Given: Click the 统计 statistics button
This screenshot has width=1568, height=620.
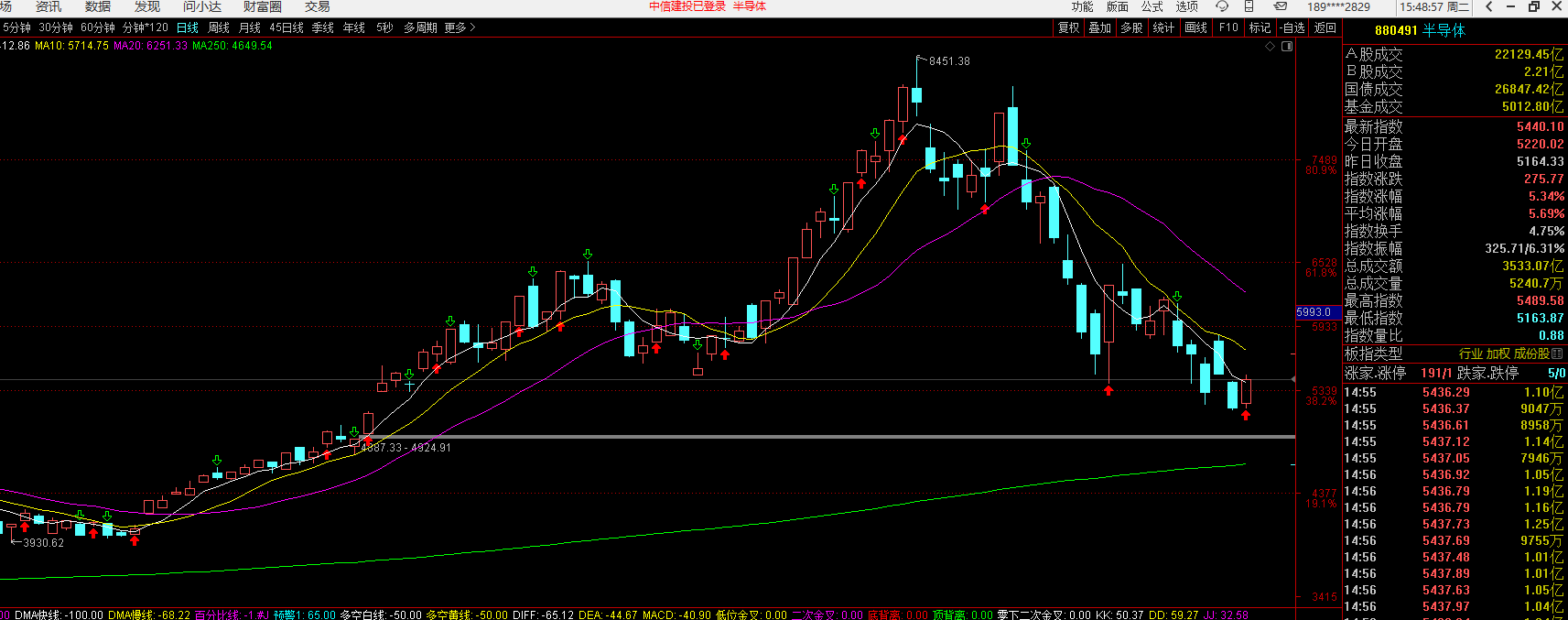Looking at the screenshot, I should coord(1163,27).
